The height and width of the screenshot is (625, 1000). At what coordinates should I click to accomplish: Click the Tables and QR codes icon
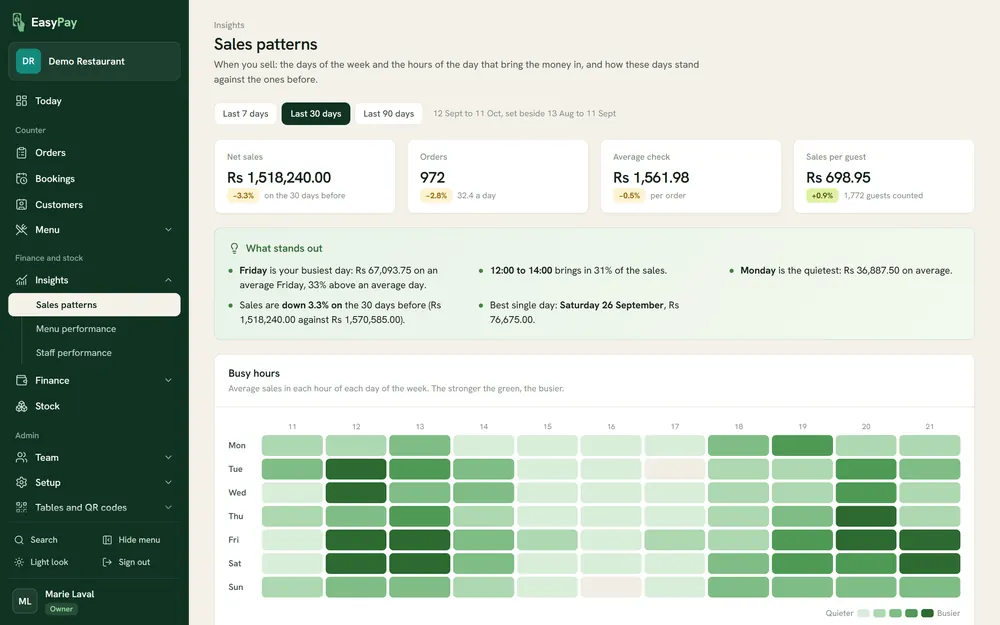22,507
